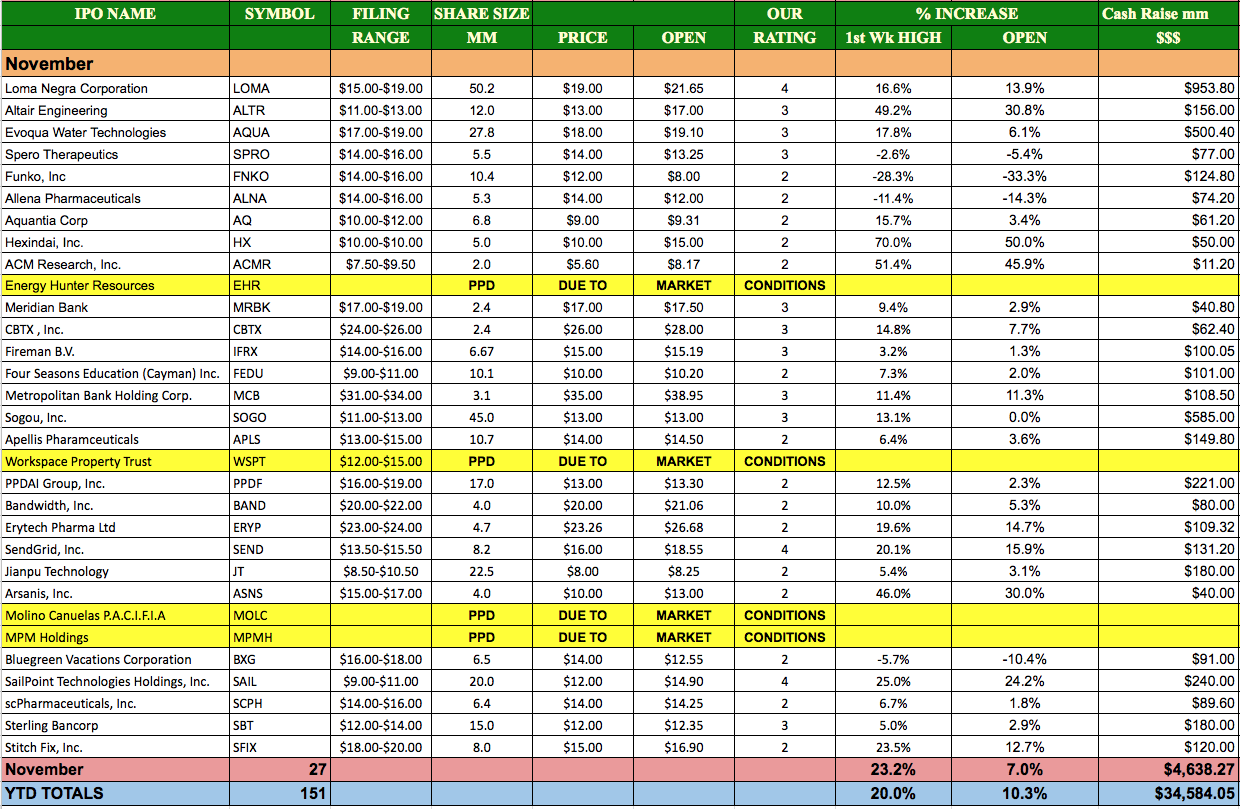Click the WSPT symbol cell
Image resolution: width=1240 pixels, height=809 pixels.
280,462
